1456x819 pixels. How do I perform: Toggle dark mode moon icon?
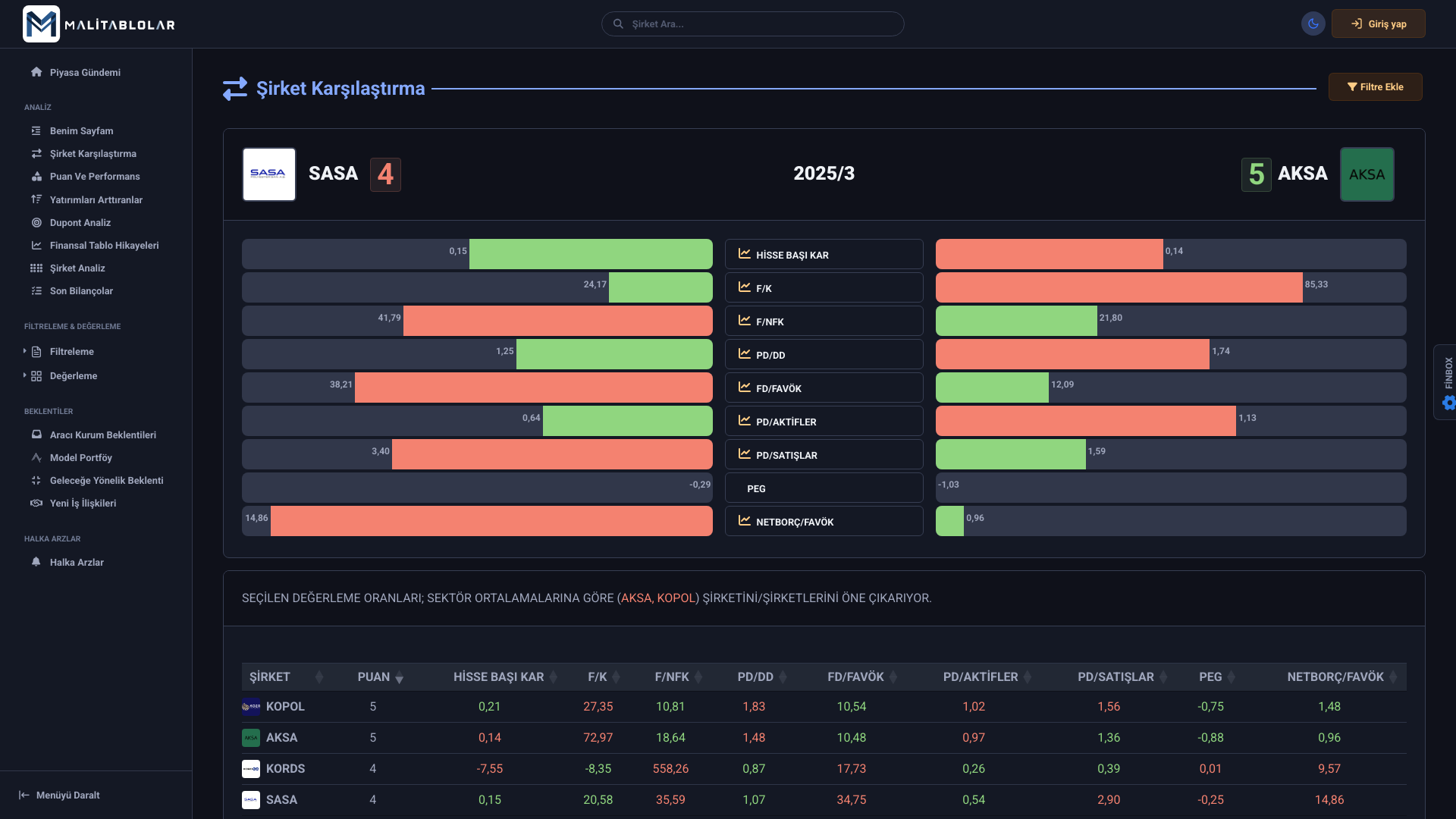pyautogui.click(x=1313, y=24)
